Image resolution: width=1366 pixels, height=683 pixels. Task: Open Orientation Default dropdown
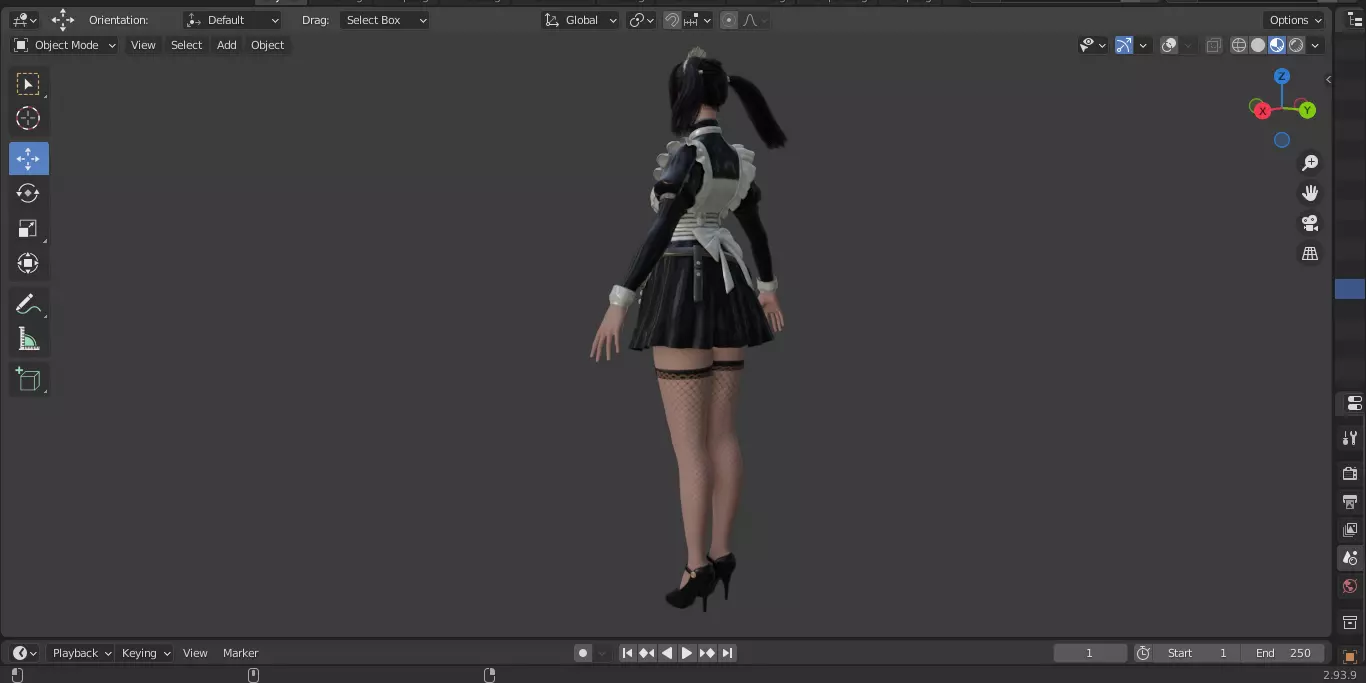[x=233, y=20]
